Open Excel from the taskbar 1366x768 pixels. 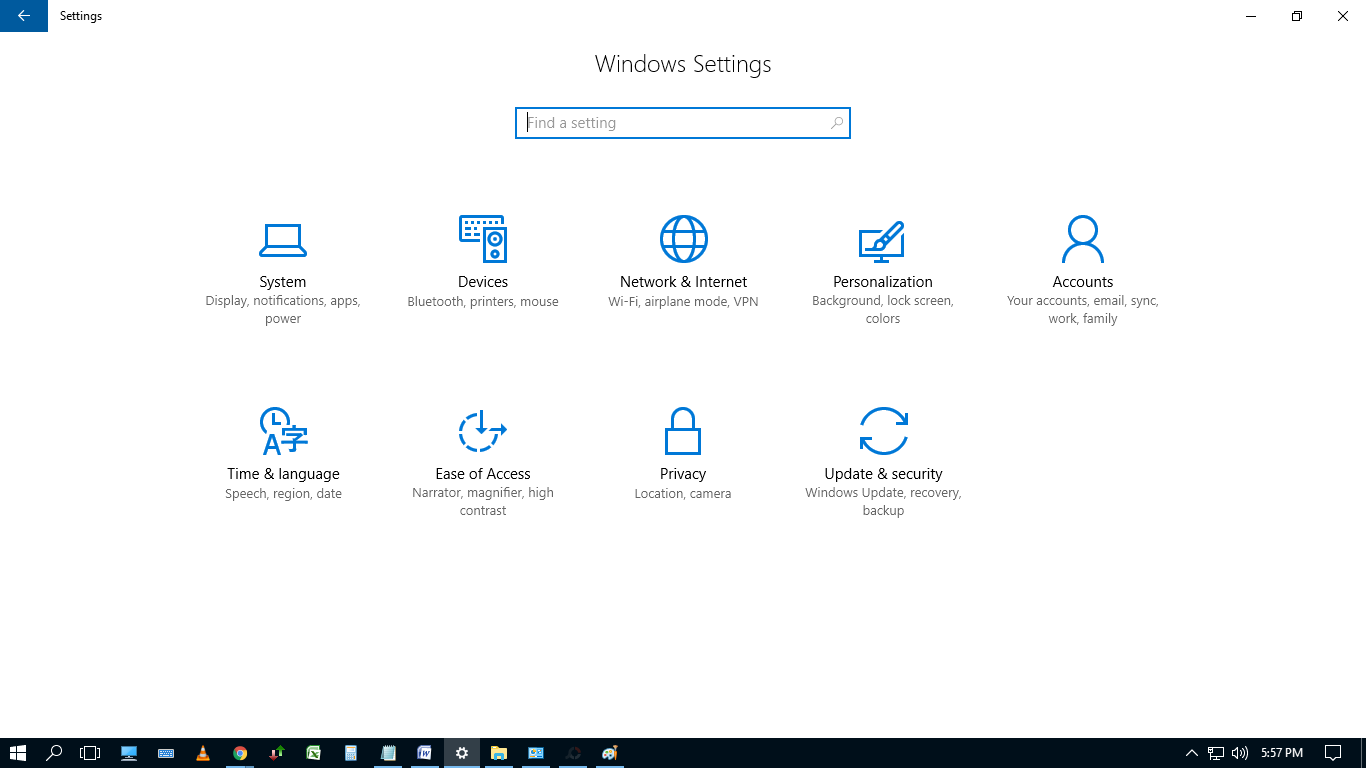pyautogui.click(x=314, y=753)
